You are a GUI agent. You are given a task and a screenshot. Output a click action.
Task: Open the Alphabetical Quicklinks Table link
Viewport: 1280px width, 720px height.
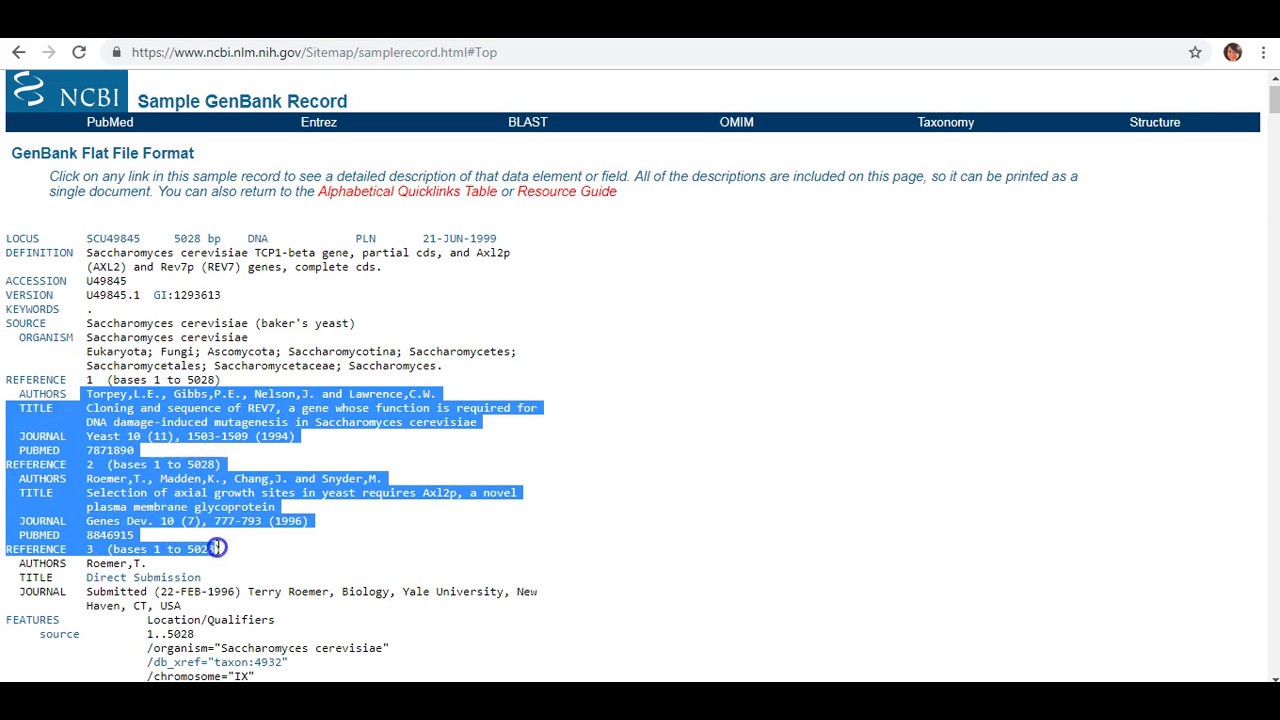pyautogui.click(x=407, y=191)
